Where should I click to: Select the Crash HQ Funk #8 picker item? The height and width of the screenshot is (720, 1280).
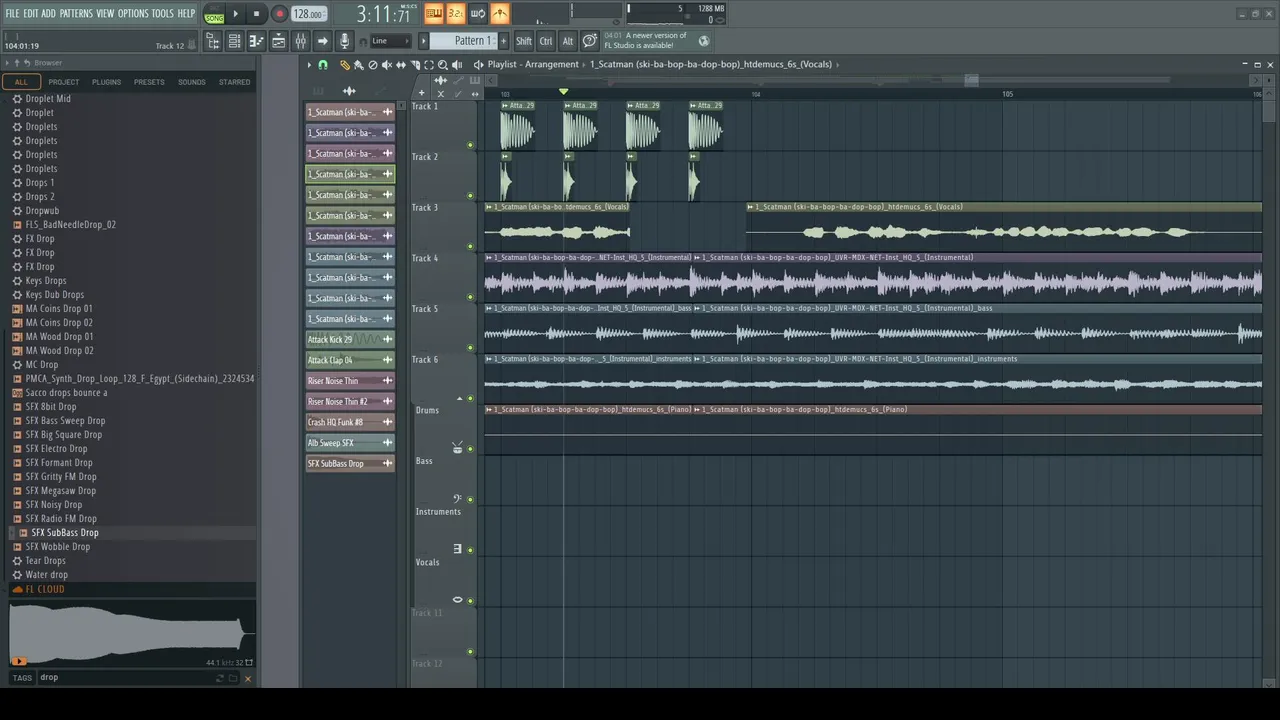coord(350,422)
